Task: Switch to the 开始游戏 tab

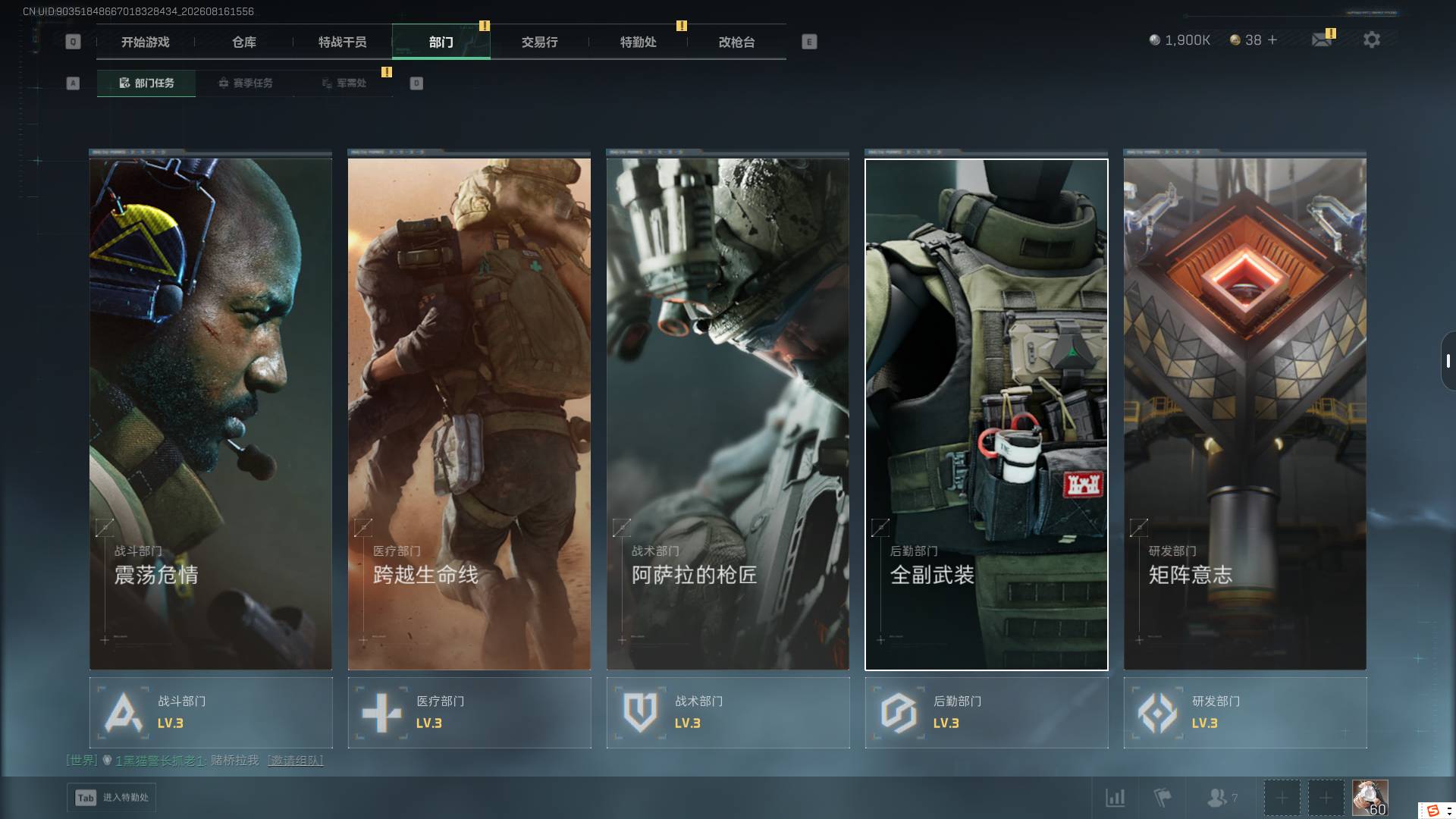Action: coord(146,42)
